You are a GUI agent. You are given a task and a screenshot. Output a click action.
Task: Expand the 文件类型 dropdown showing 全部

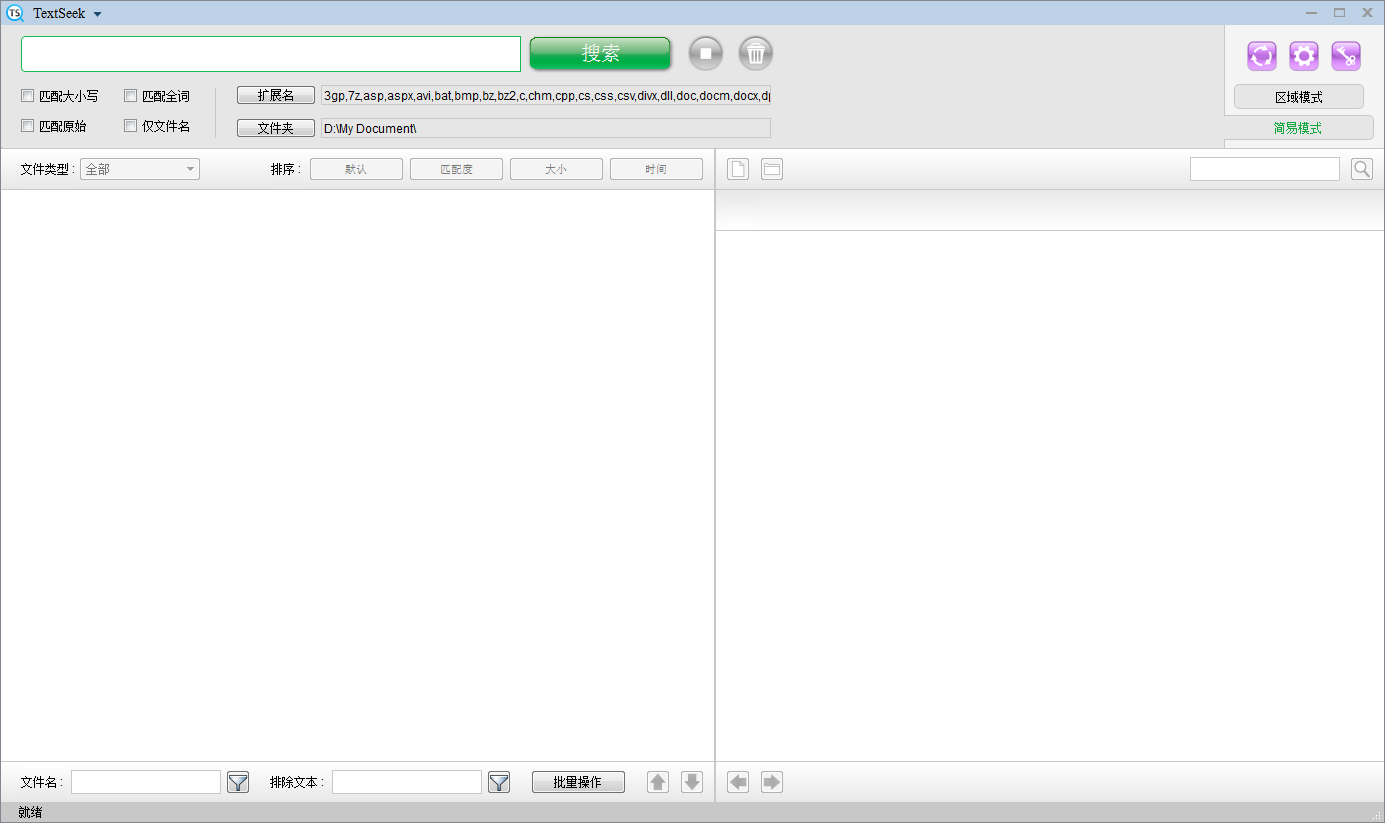coord(140,169)
